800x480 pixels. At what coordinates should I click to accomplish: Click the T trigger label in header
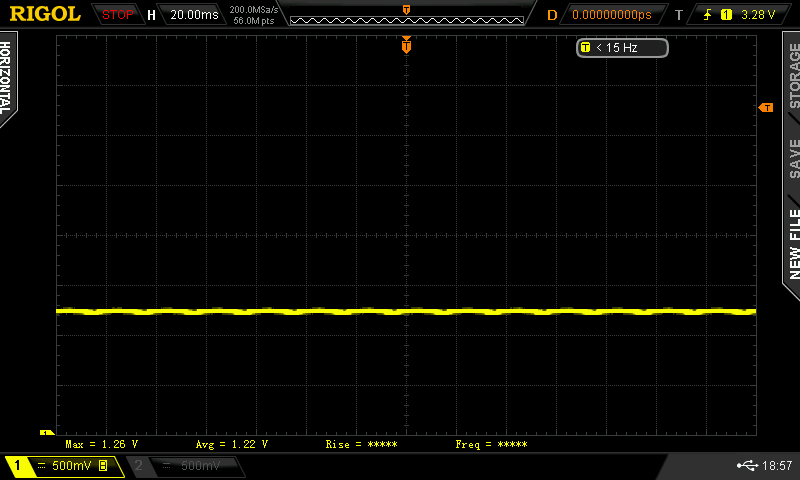(679, 15)
